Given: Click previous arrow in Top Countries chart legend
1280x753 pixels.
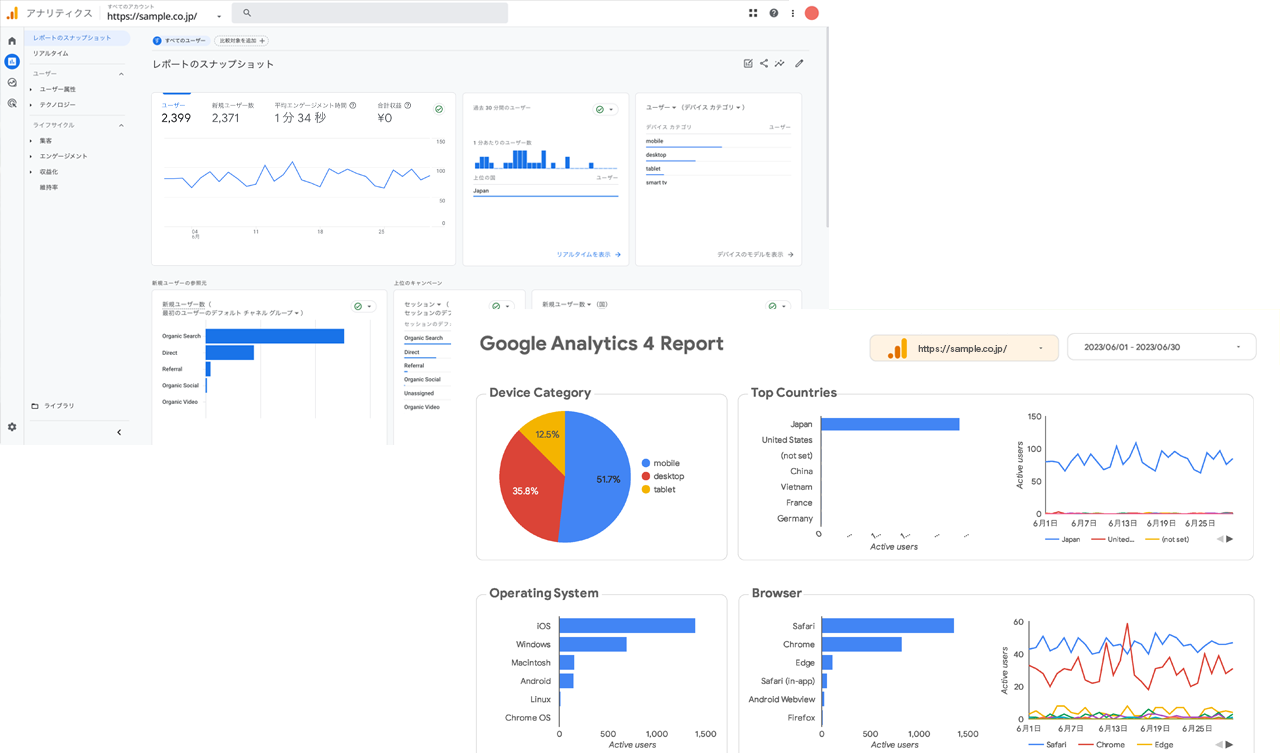Looking at the screenshot, I should [x=1219, y=539].
